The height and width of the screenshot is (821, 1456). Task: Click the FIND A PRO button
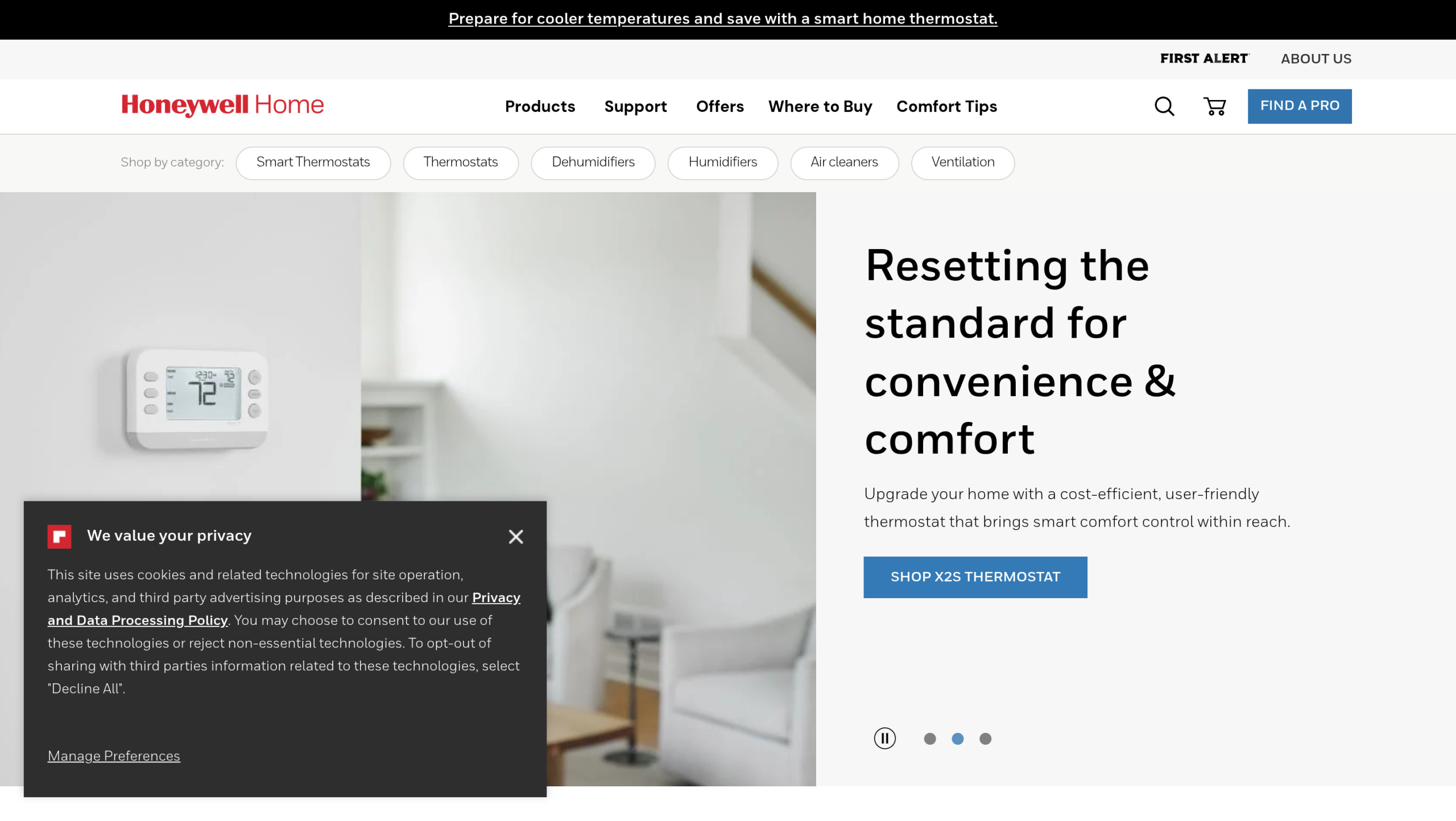[x=1300, y=106]
